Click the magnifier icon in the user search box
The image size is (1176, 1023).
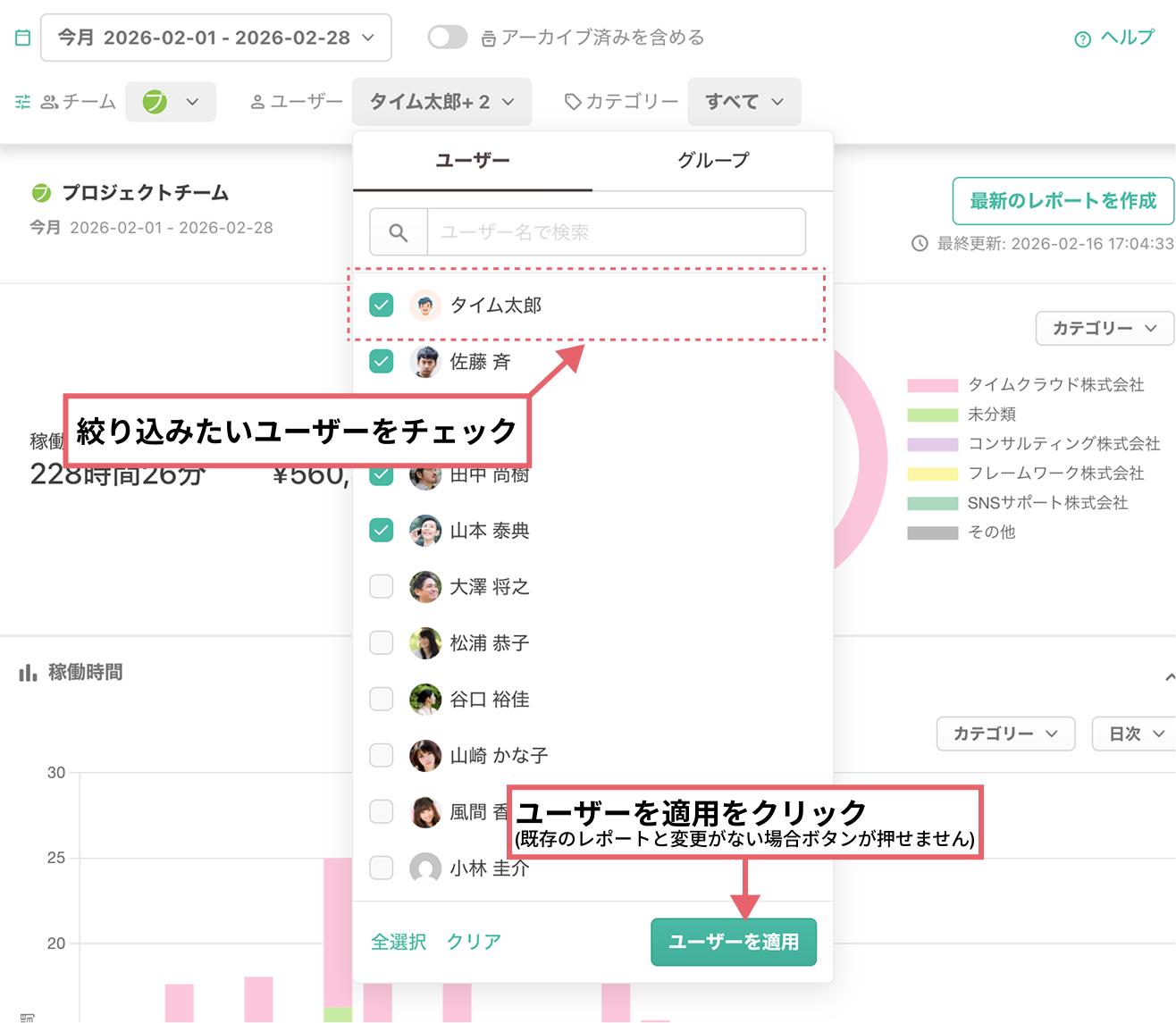pos(399,231)
